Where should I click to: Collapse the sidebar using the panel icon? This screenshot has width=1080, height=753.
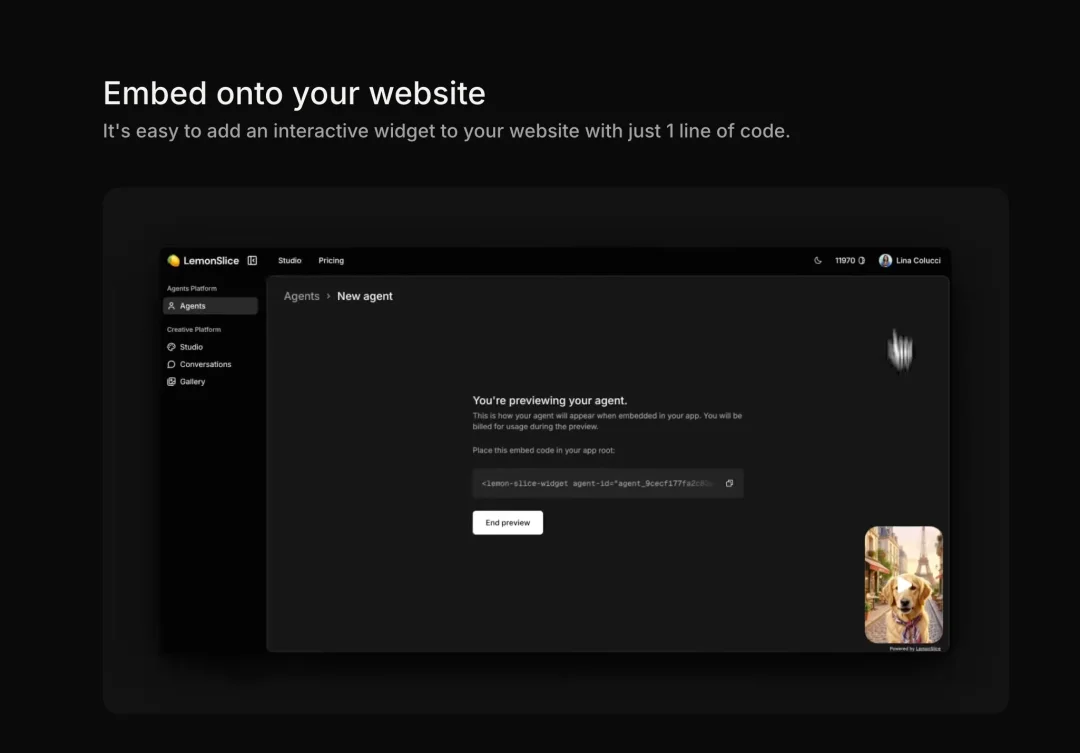(252, 261)
